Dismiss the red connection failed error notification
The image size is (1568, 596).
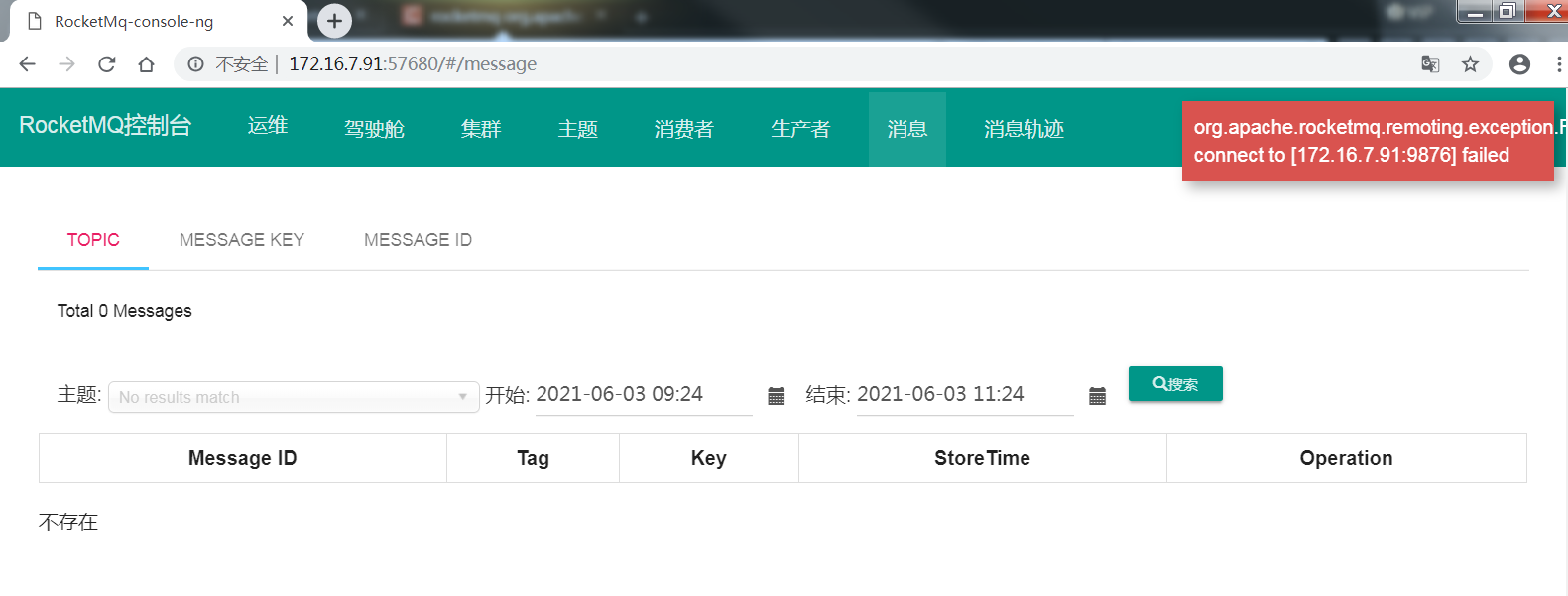pos(1368,141)
